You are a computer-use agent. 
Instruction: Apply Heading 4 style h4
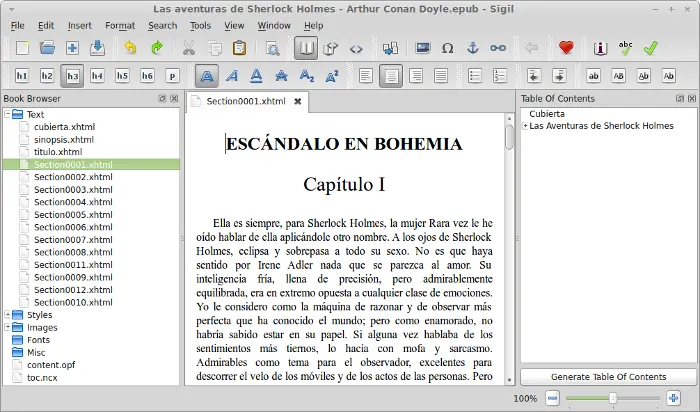click(x=97, y=76)
